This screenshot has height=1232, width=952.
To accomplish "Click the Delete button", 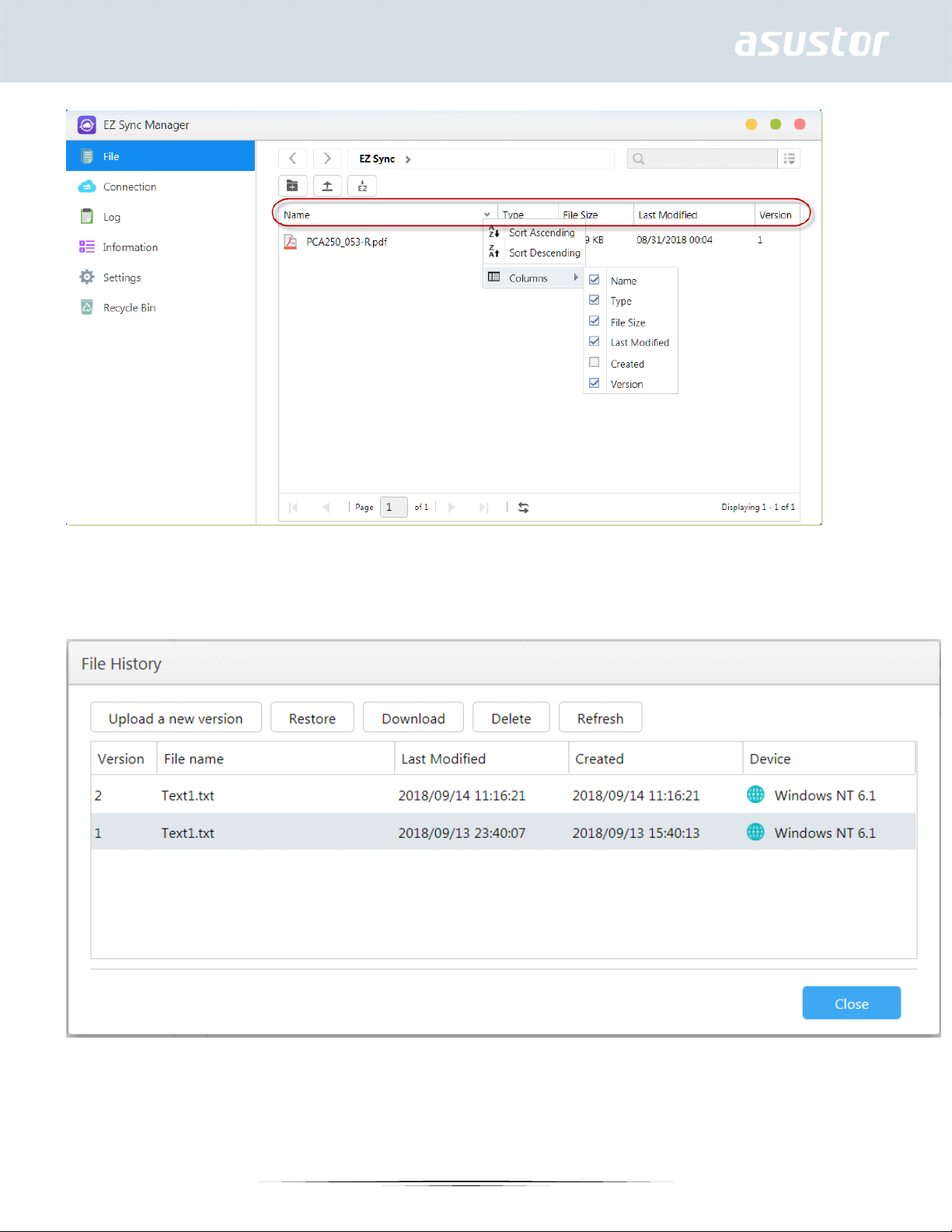I will (x=511, y=717).
